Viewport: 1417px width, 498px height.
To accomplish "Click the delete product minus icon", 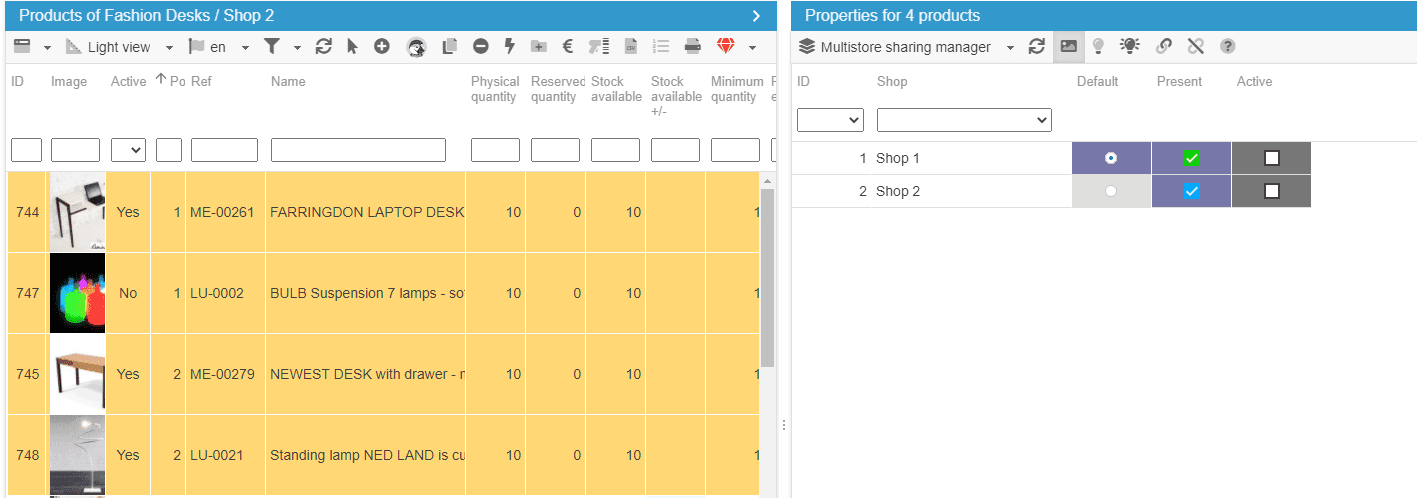I will point(481,46).
